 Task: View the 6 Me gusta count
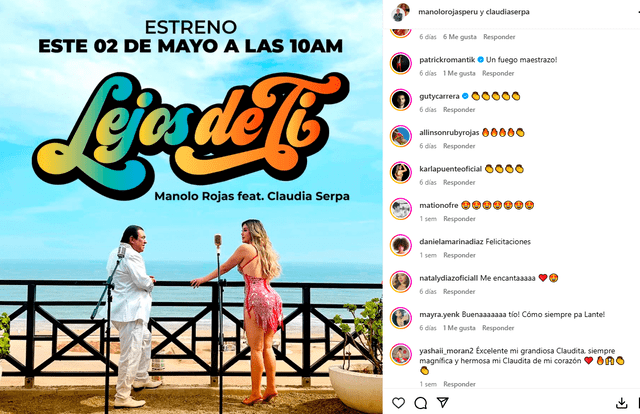tap(460, 37)
